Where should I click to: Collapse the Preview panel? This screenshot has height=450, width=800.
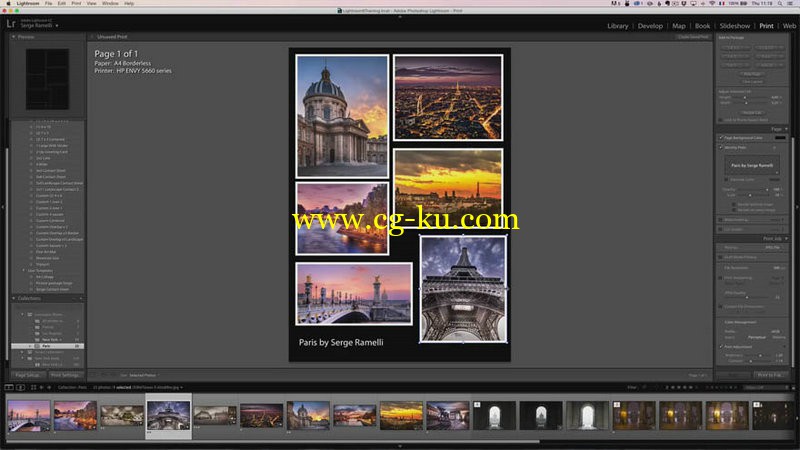(14, 37)
